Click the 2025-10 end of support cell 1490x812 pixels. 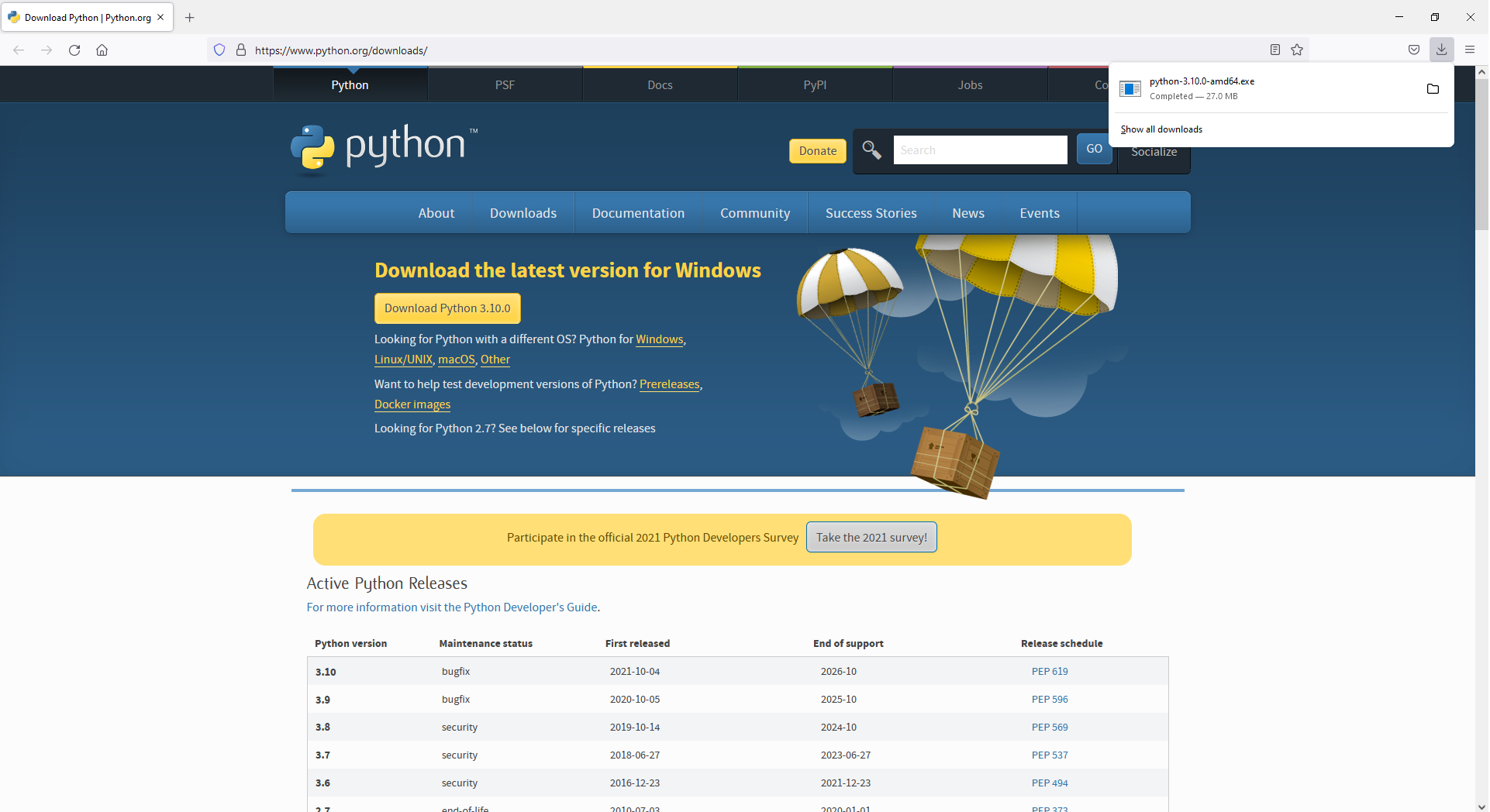tap(839, 700)
